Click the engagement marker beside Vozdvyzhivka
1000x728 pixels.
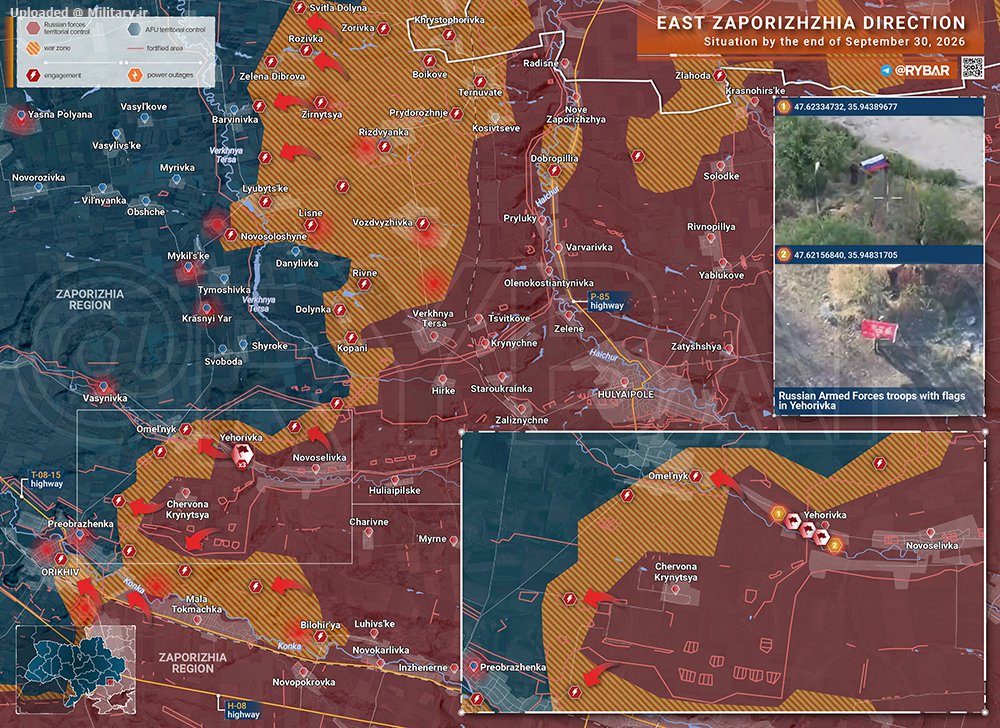pyautogui.click(x=422, y=224)
